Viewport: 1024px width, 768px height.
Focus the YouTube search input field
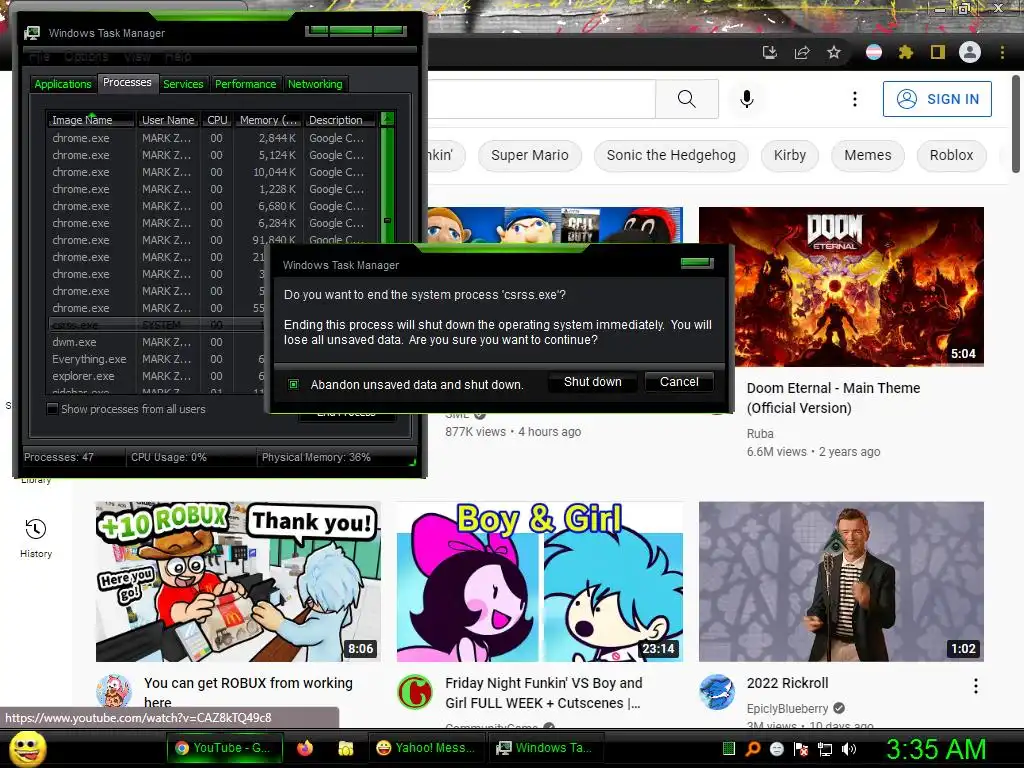pyautogui.click(x=541, y=99)
